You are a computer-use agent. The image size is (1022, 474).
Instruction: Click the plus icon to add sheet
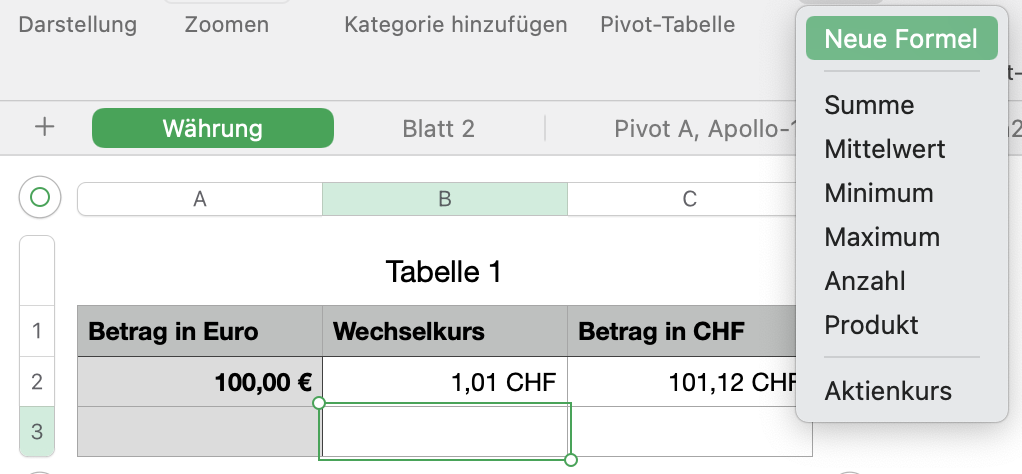coord(44,128)
